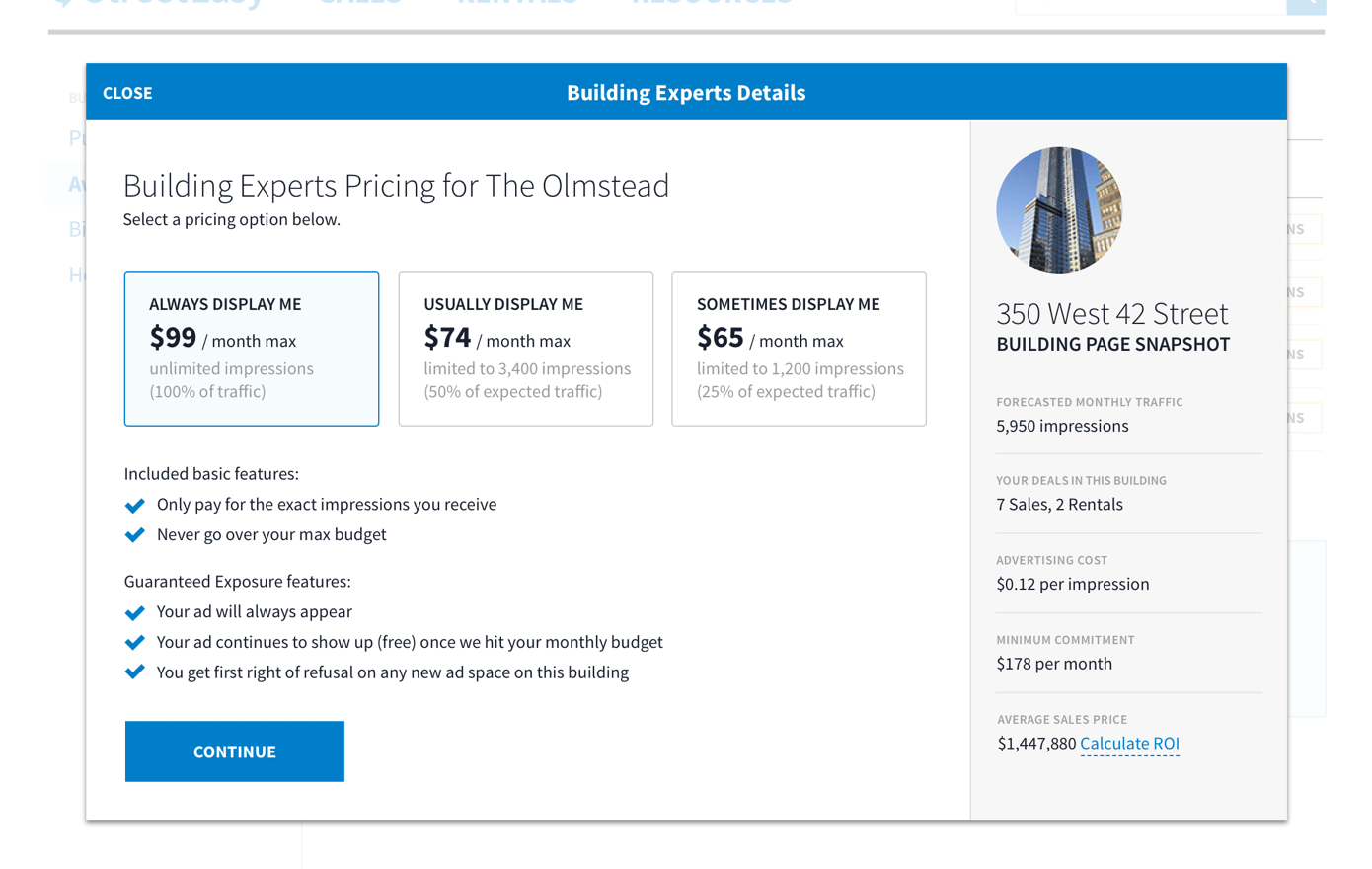Click the 7 Sales, 2 Rentals deals text

pos(1059,505)
